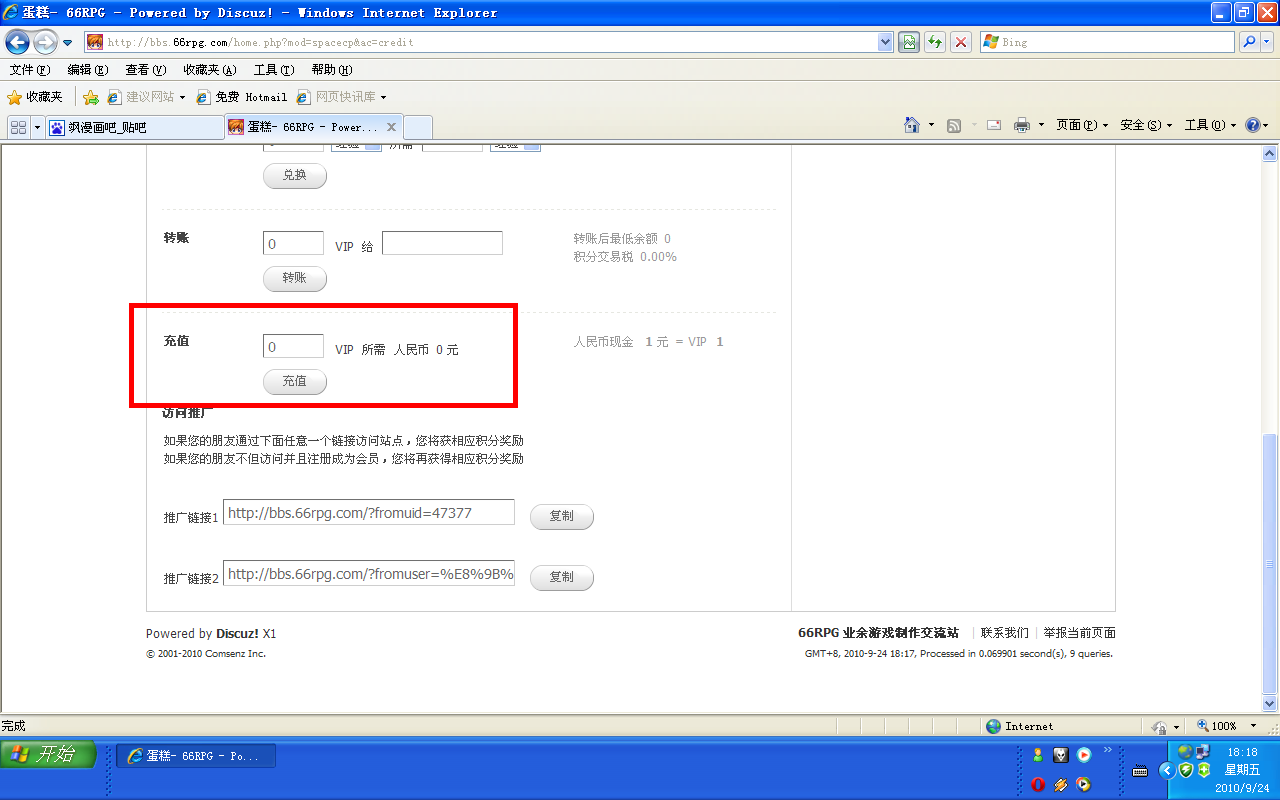Go back with the IE back arrow

17,42
